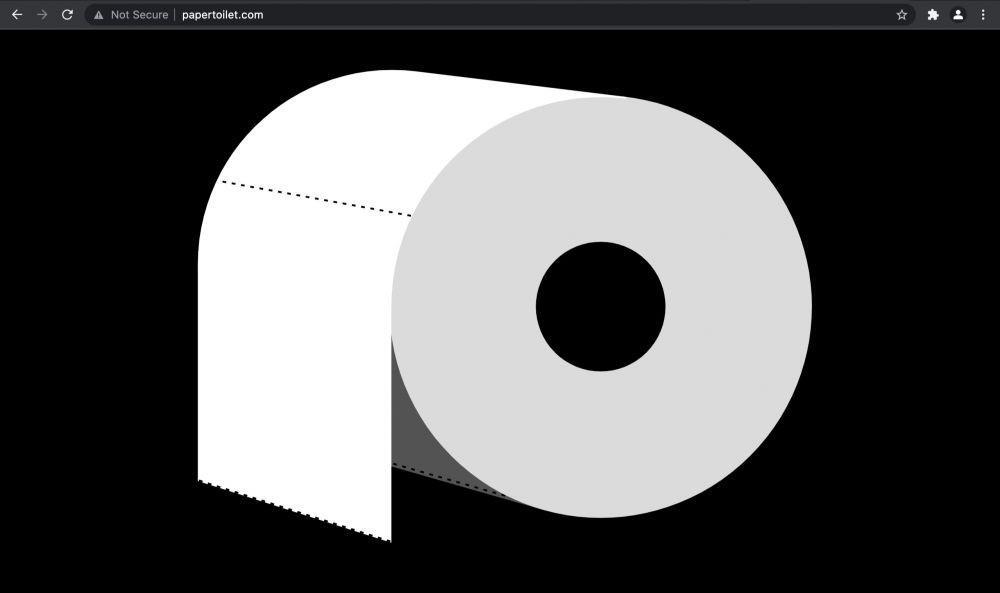Viewport: 1000px width, 593px height.
Task: Click the black hole of the roll
Action: pos(600,306)
